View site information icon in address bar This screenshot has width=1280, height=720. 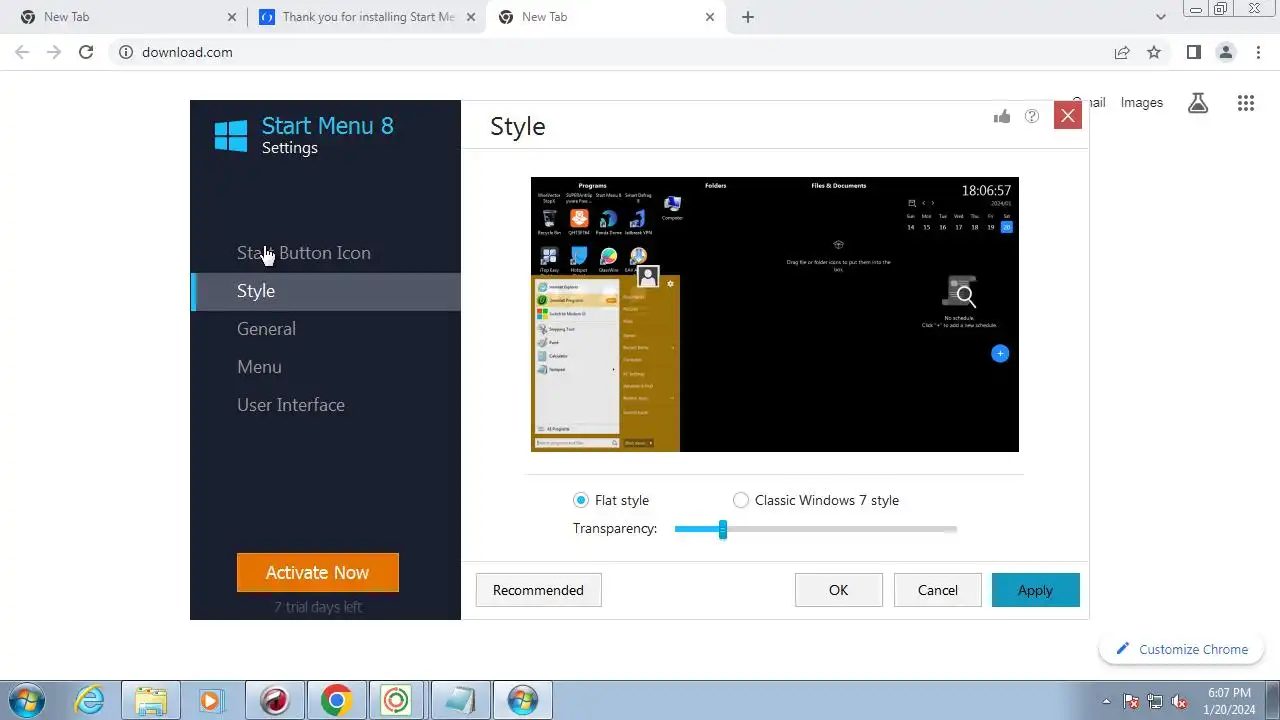(x=126, y=52)
